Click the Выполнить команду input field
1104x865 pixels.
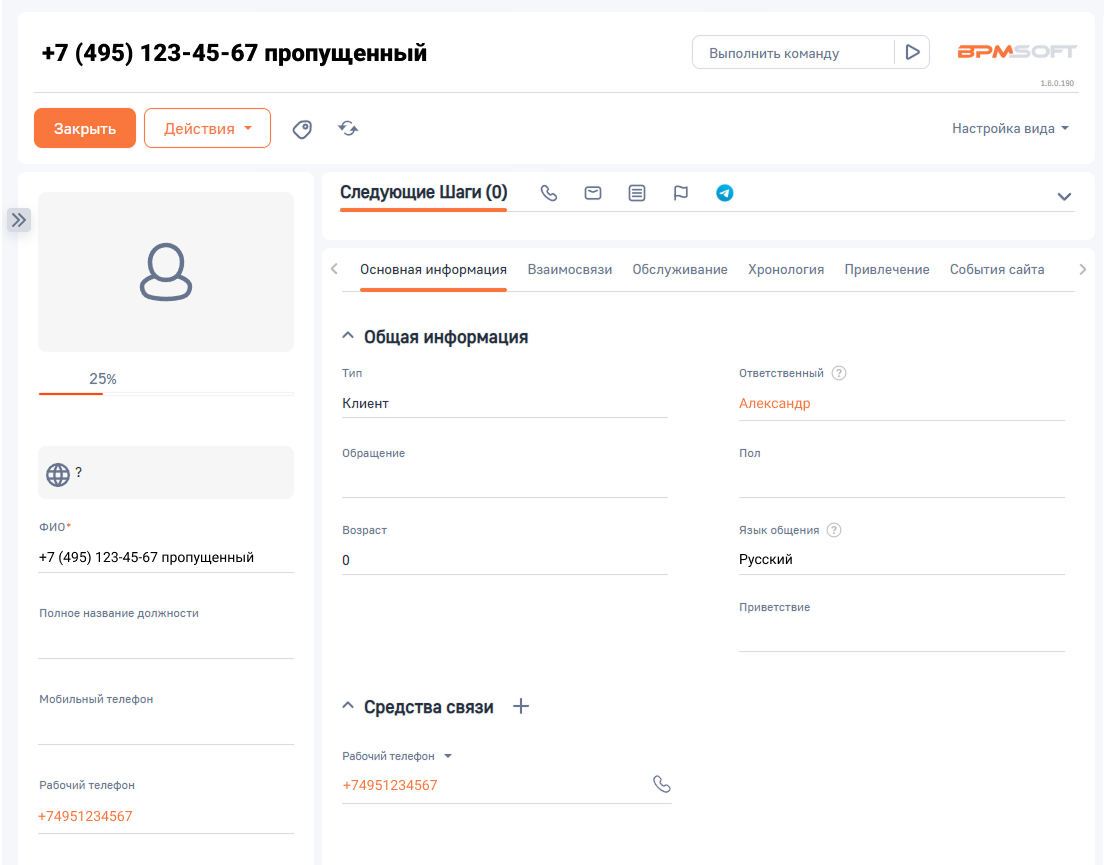coord(792,53)
